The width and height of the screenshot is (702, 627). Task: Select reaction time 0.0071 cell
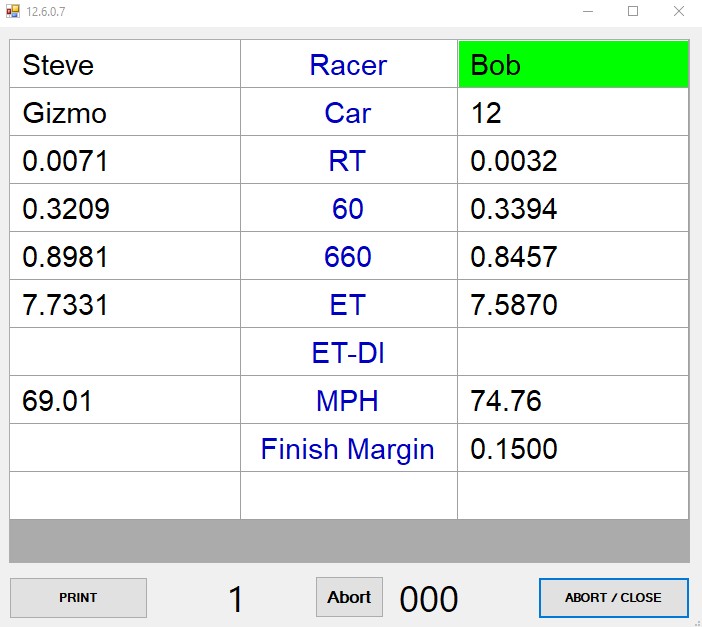click(125, 160)
